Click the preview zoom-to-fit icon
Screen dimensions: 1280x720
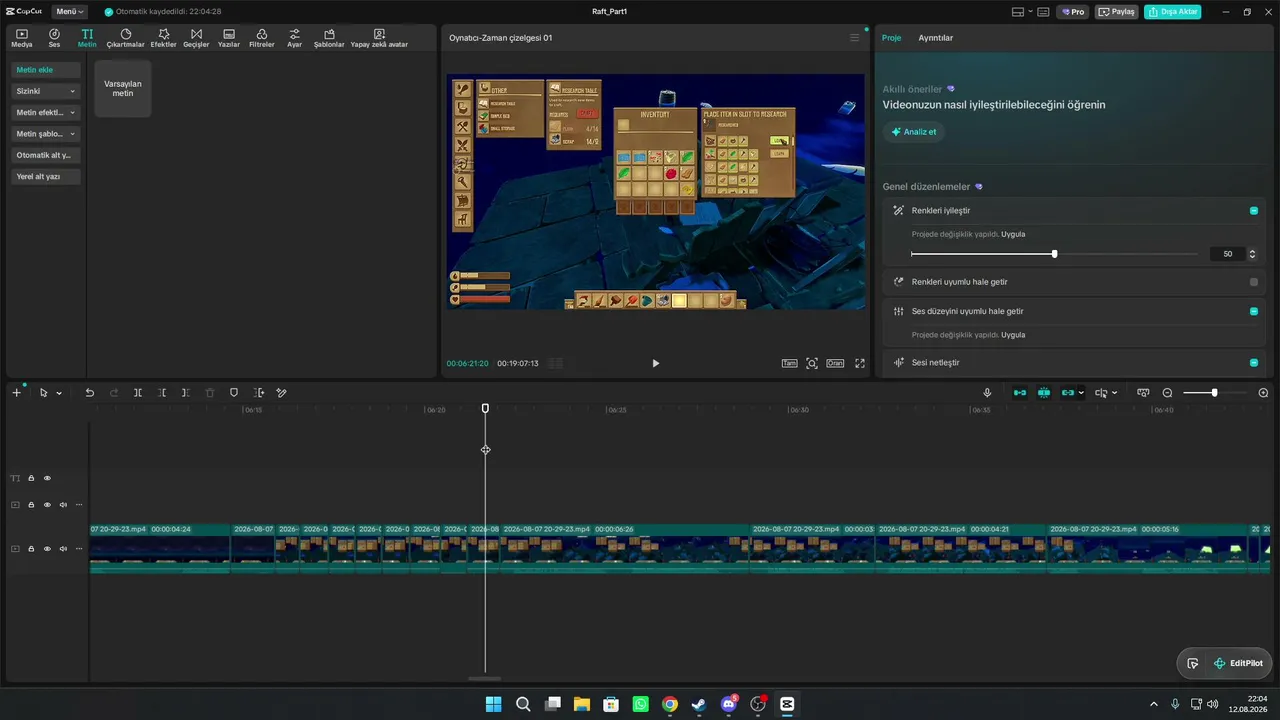[812, 363]
